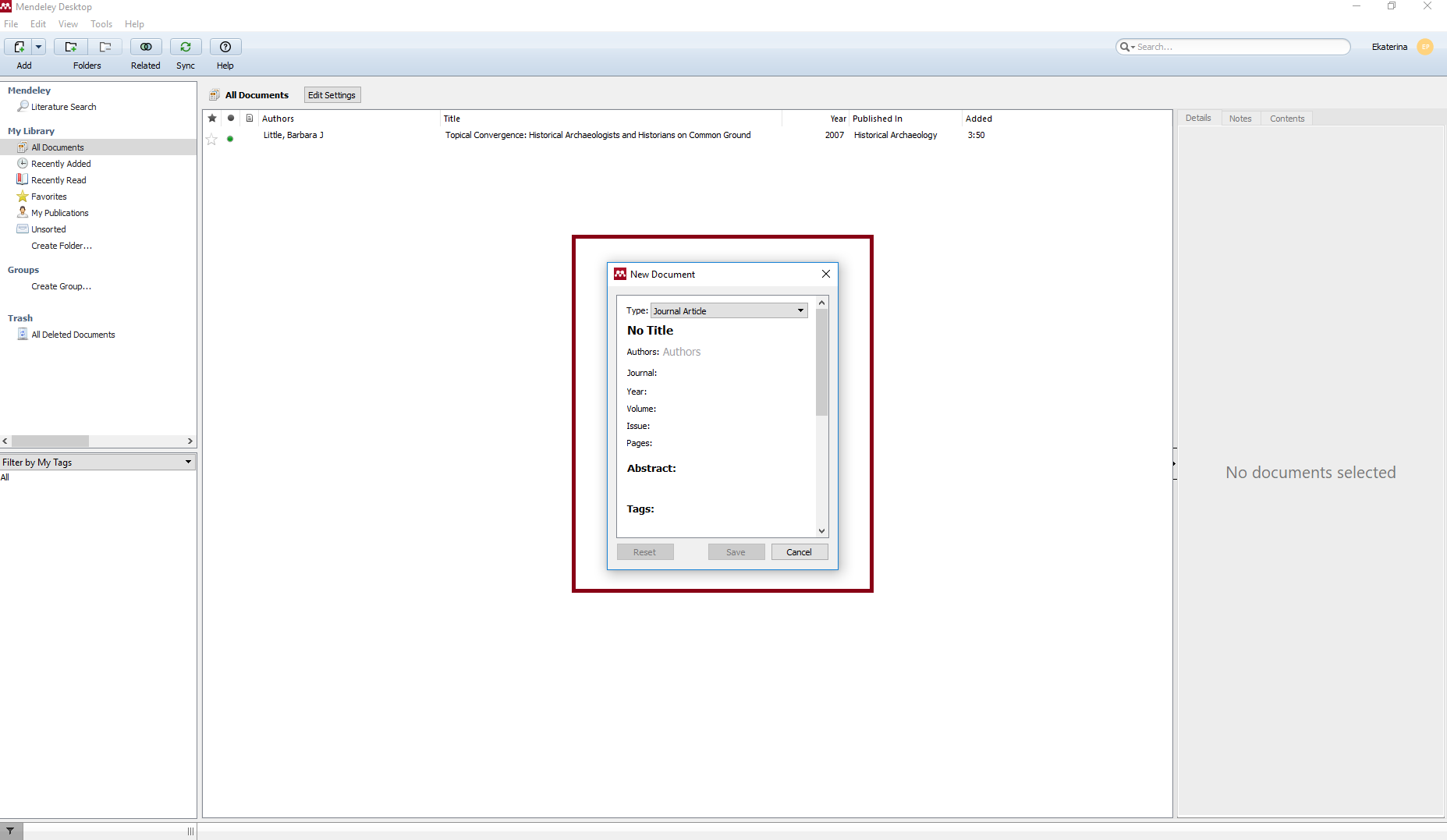
Task: Sort by the favorites star column header
Action: (212, 119)
